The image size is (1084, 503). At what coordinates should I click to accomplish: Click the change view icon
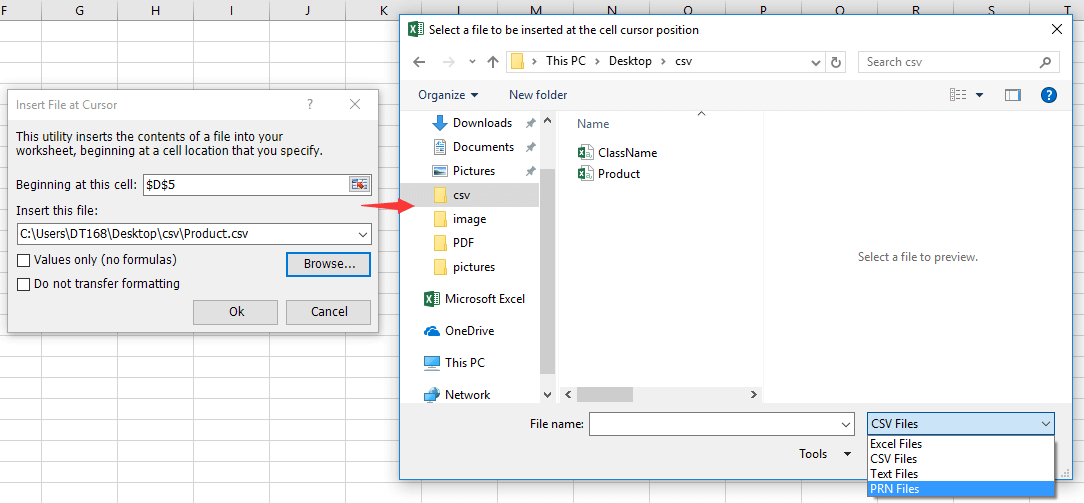[x=958, y=95]
